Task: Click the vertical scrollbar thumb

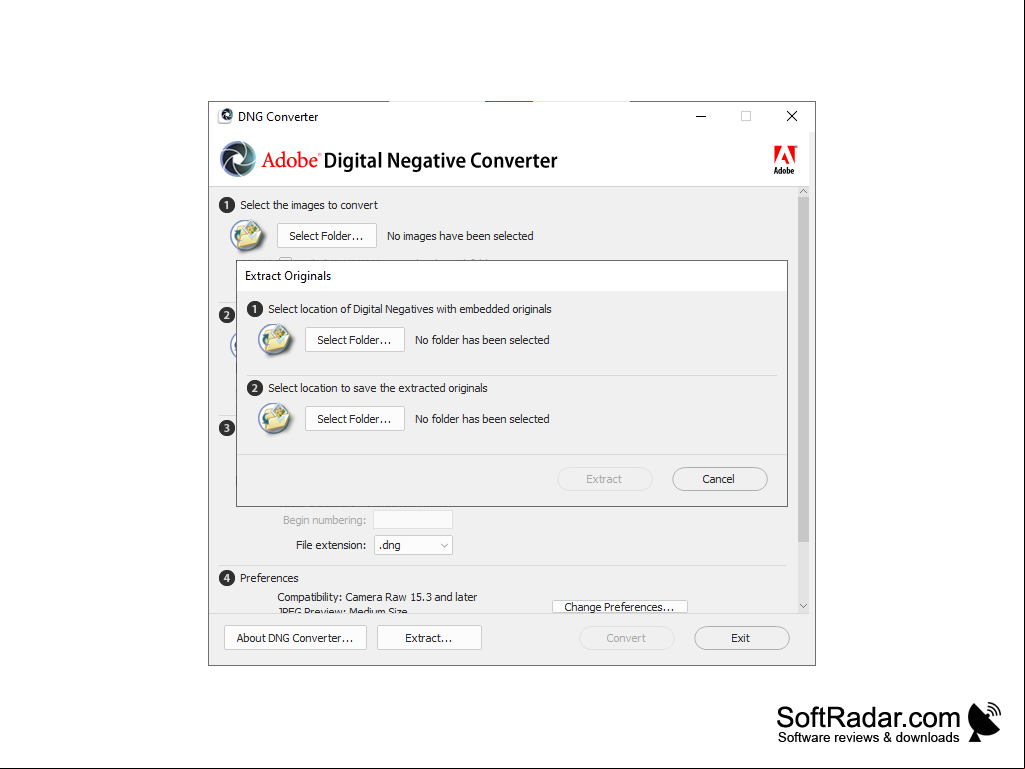Action: coord(803,369)
